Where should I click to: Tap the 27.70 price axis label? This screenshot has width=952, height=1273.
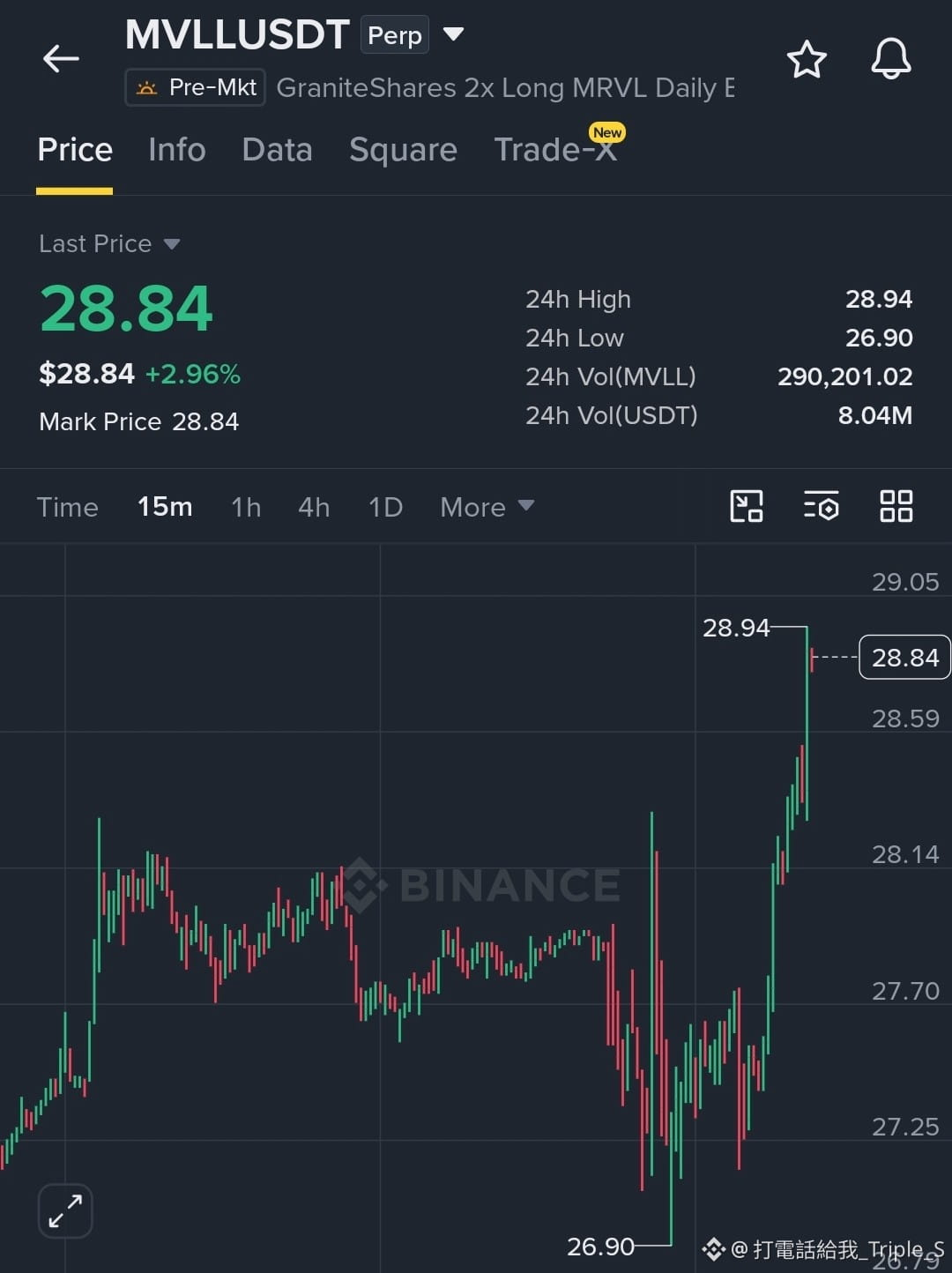point(905,991)
